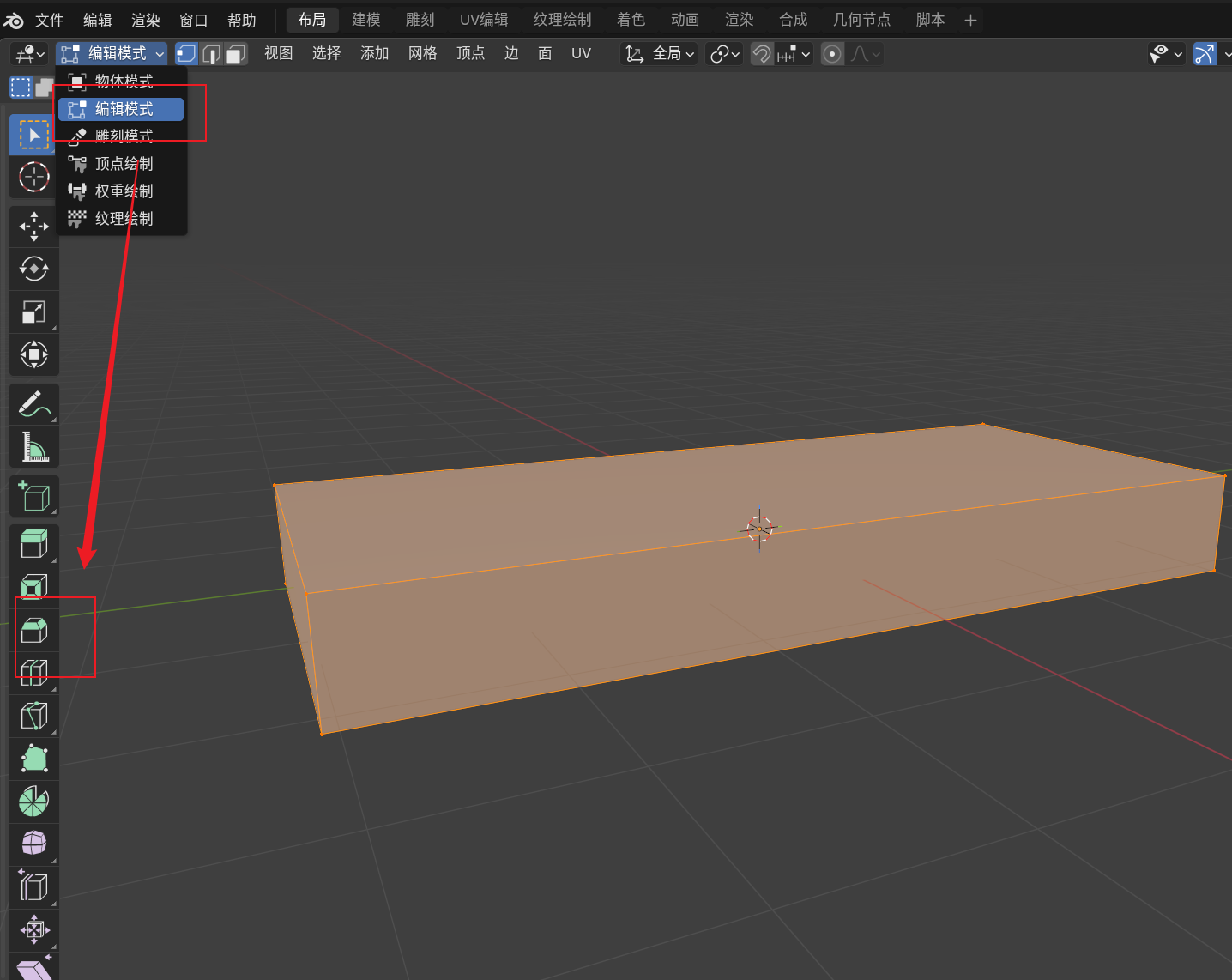Select the Extrude Region tool
Image resolution: width=1232 pixels, height=980 pixels.
[x=34, y=544]
